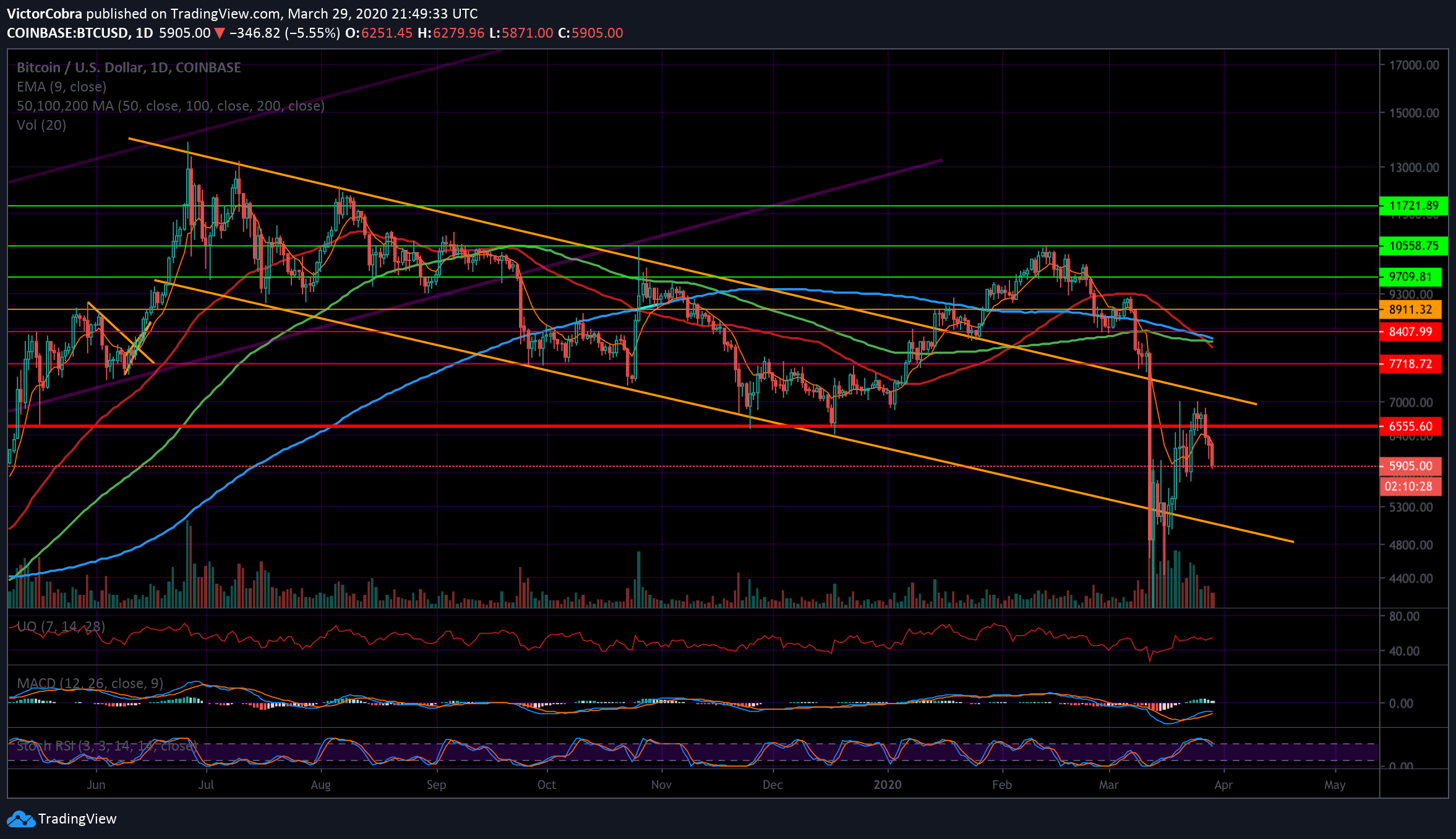Click the red 7718.72 price level tag
Viewport: 1456px width, 839px height.
tap(1410, 364)
